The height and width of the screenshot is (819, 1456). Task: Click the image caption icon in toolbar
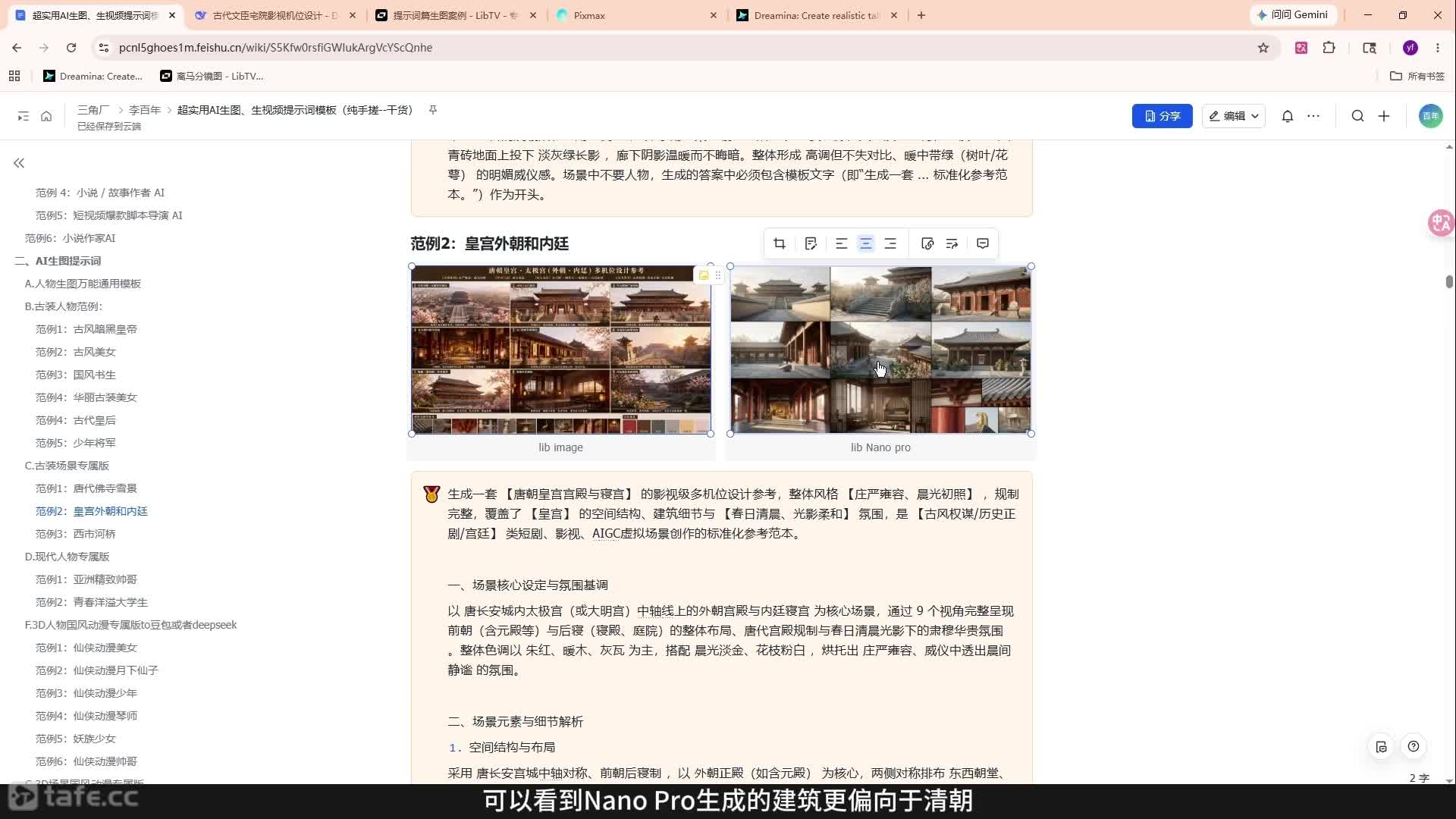tap(811, 243)
